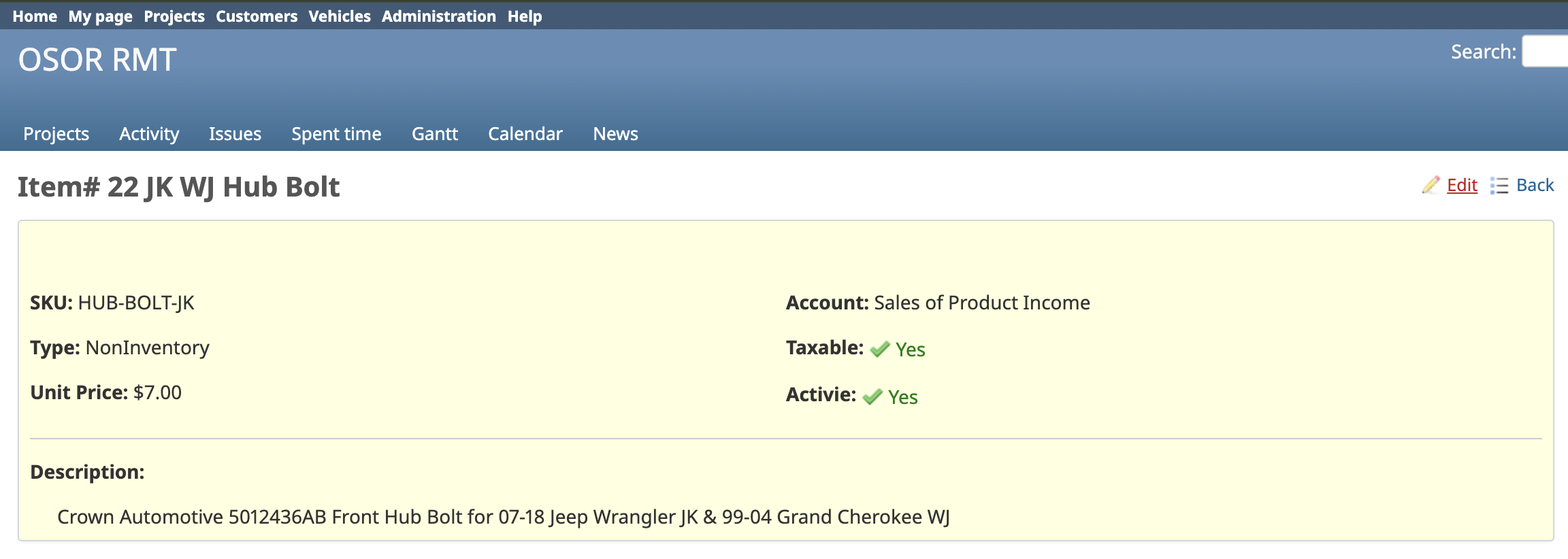
Task: Click the pencil Edit icon
Action: point(1431,185)
